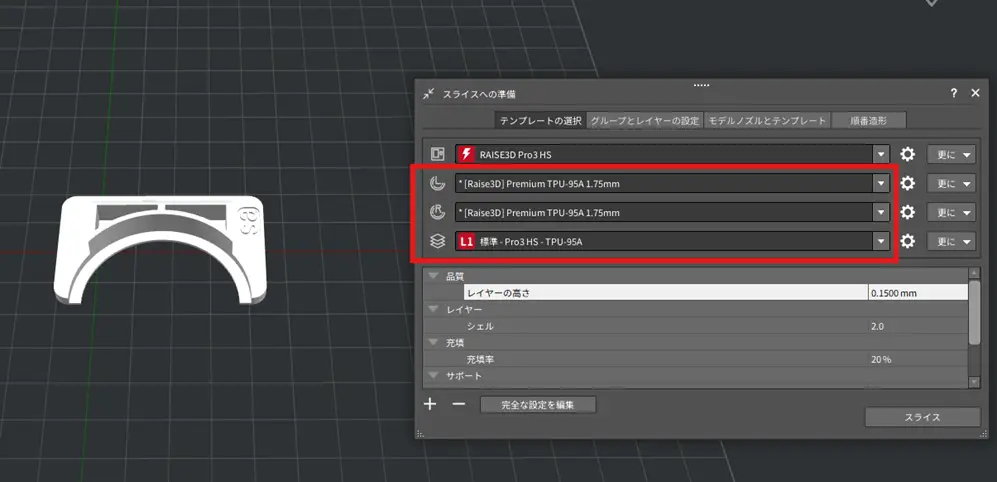Click the レイヤーの高さ value field 0.1500 mm
997x482 pixels.
(x=916, y=293)
